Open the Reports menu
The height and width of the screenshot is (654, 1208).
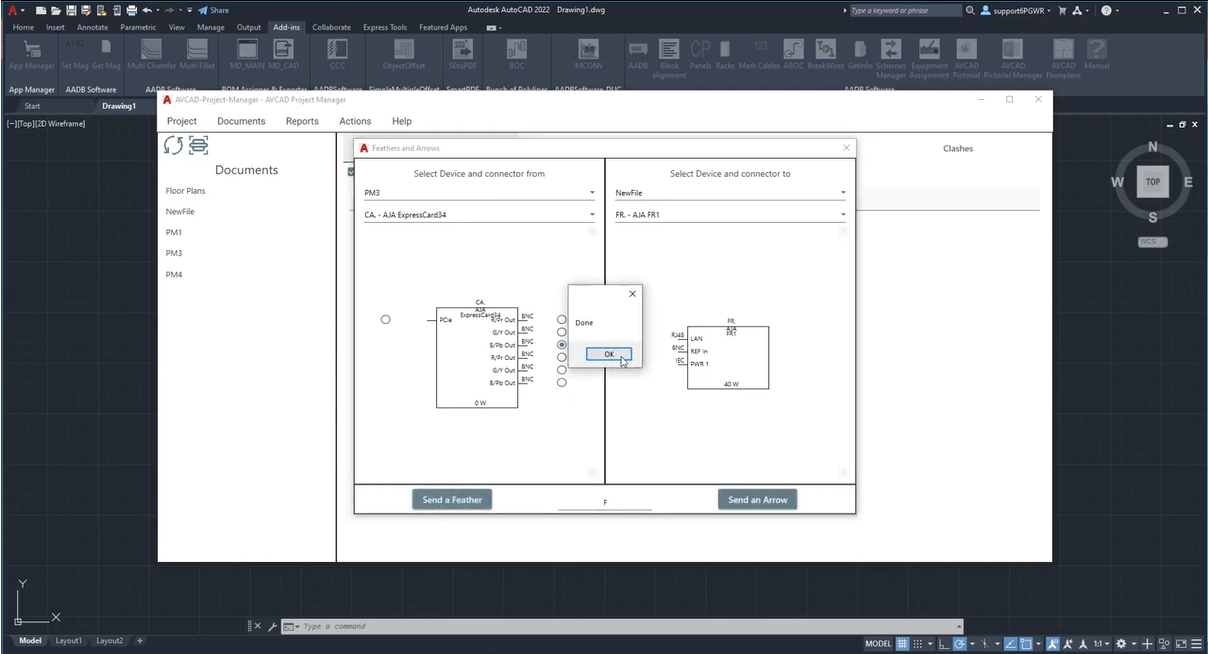302,121
